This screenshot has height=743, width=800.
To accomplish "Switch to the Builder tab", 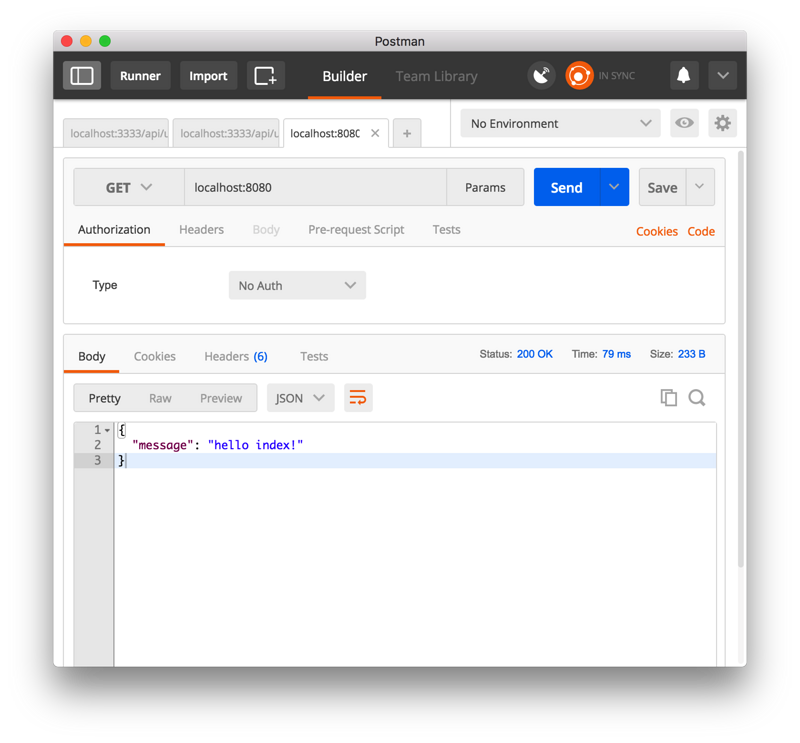I will click(344, 76).
